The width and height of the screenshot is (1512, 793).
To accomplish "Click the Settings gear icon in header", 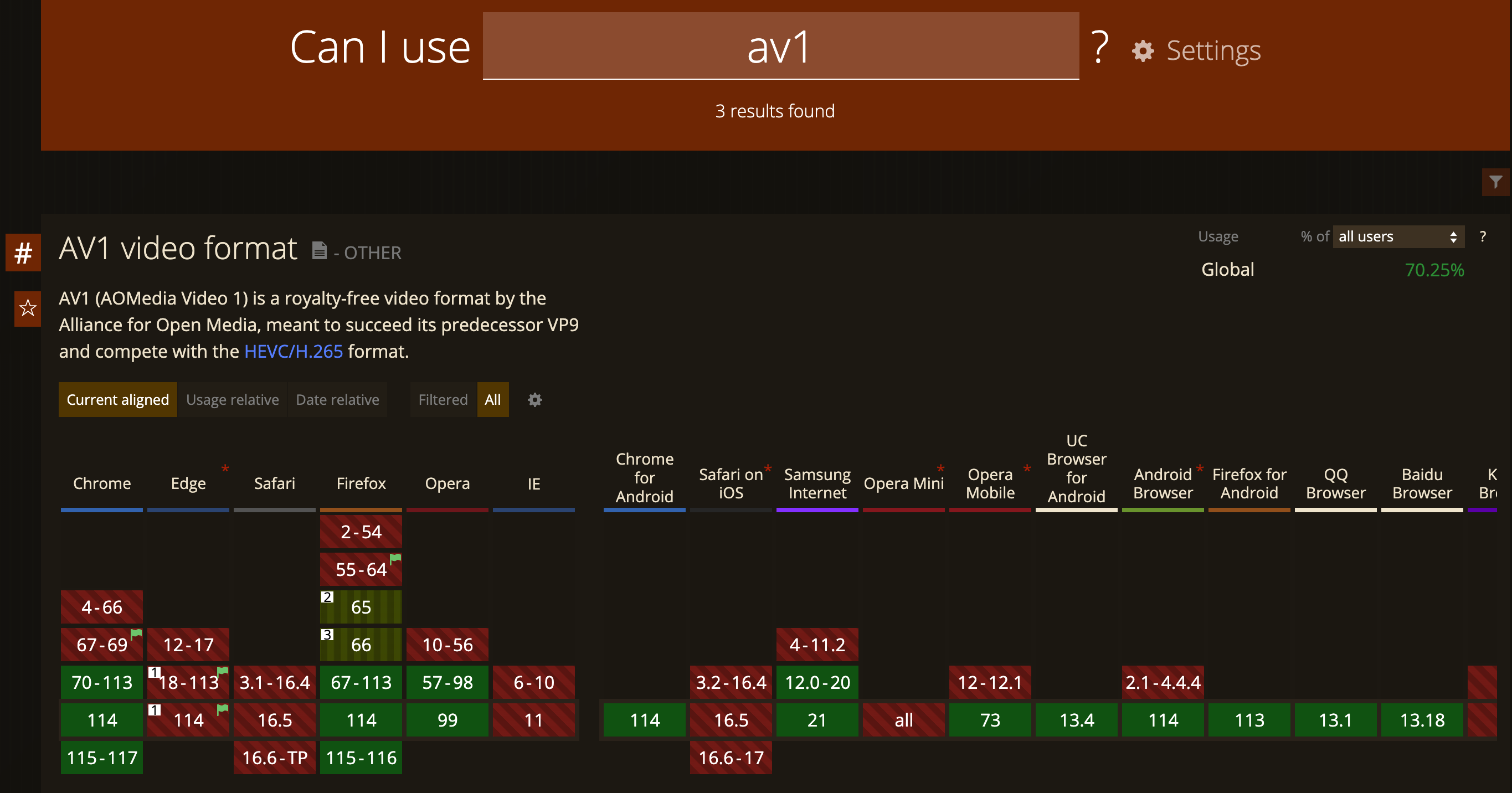I will click(x=1142, y=51).
